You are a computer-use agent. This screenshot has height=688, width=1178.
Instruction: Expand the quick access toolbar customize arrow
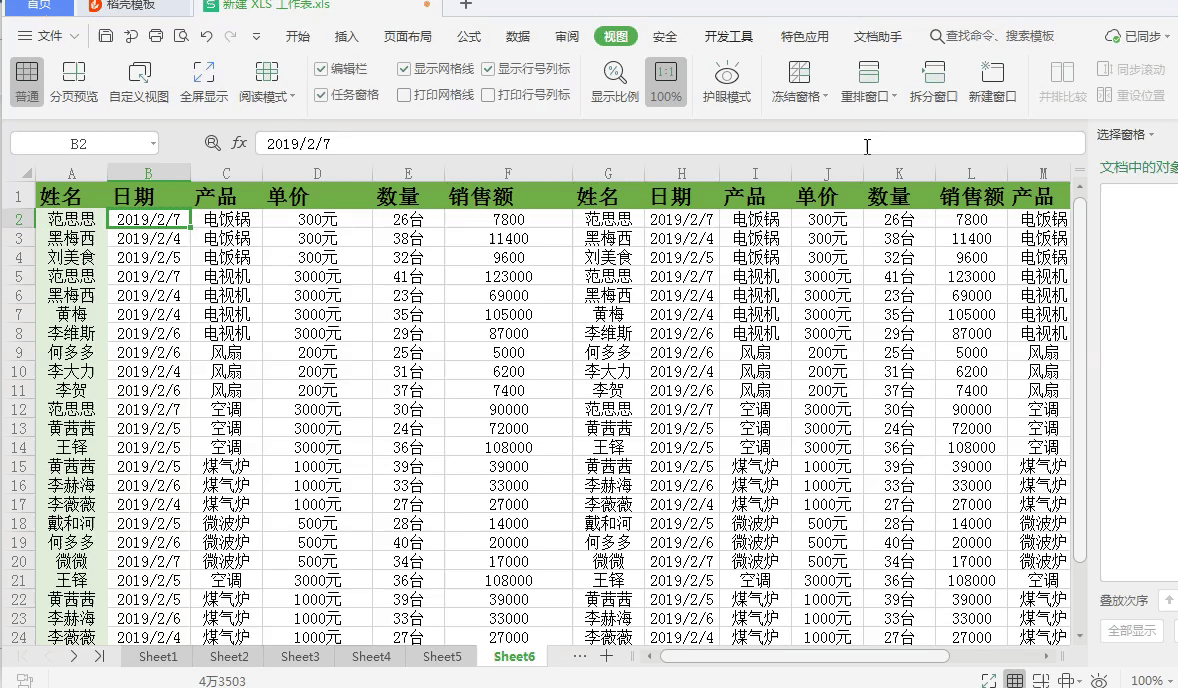(256, 35)
